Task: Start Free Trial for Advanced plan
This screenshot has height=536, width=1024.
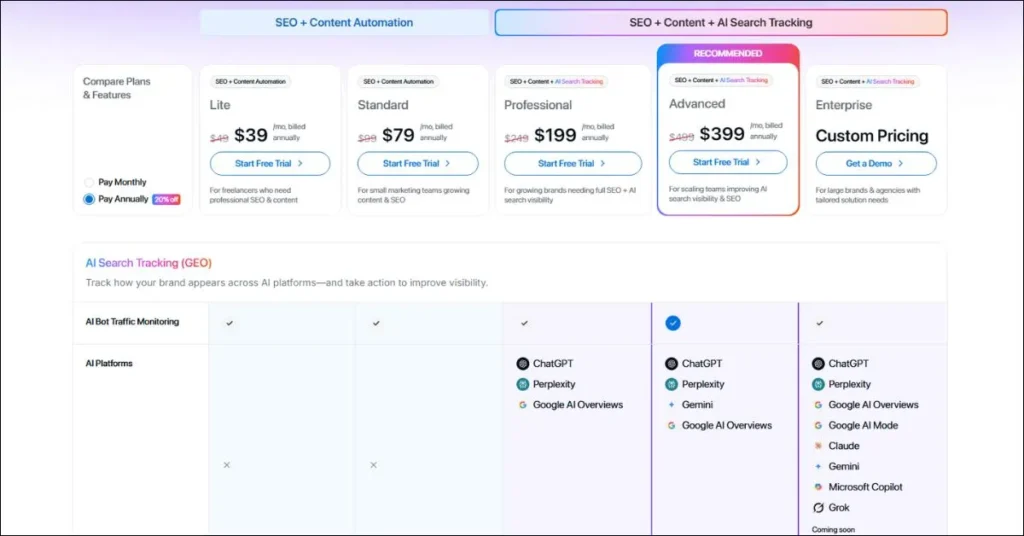Action: (728, 162)
